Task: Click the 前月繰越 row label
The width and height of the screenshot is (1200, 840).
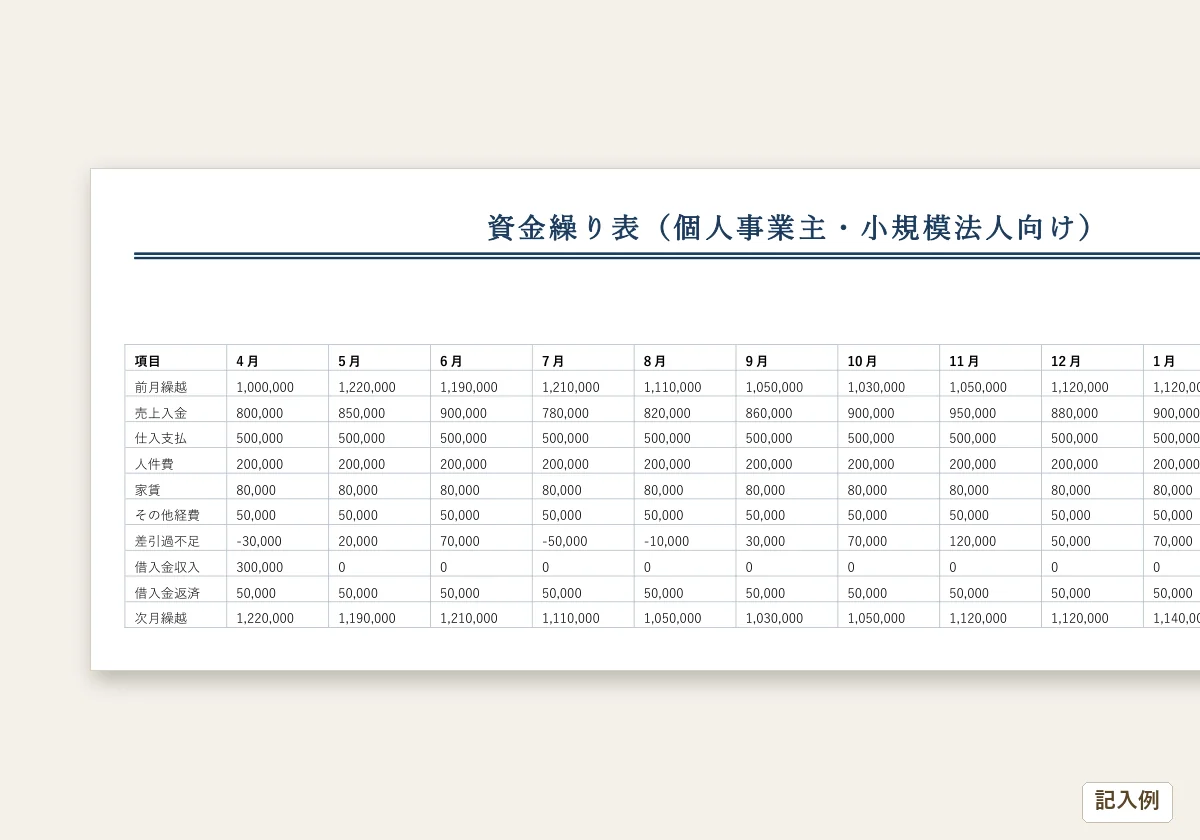Action: click(x=176, y=385)
